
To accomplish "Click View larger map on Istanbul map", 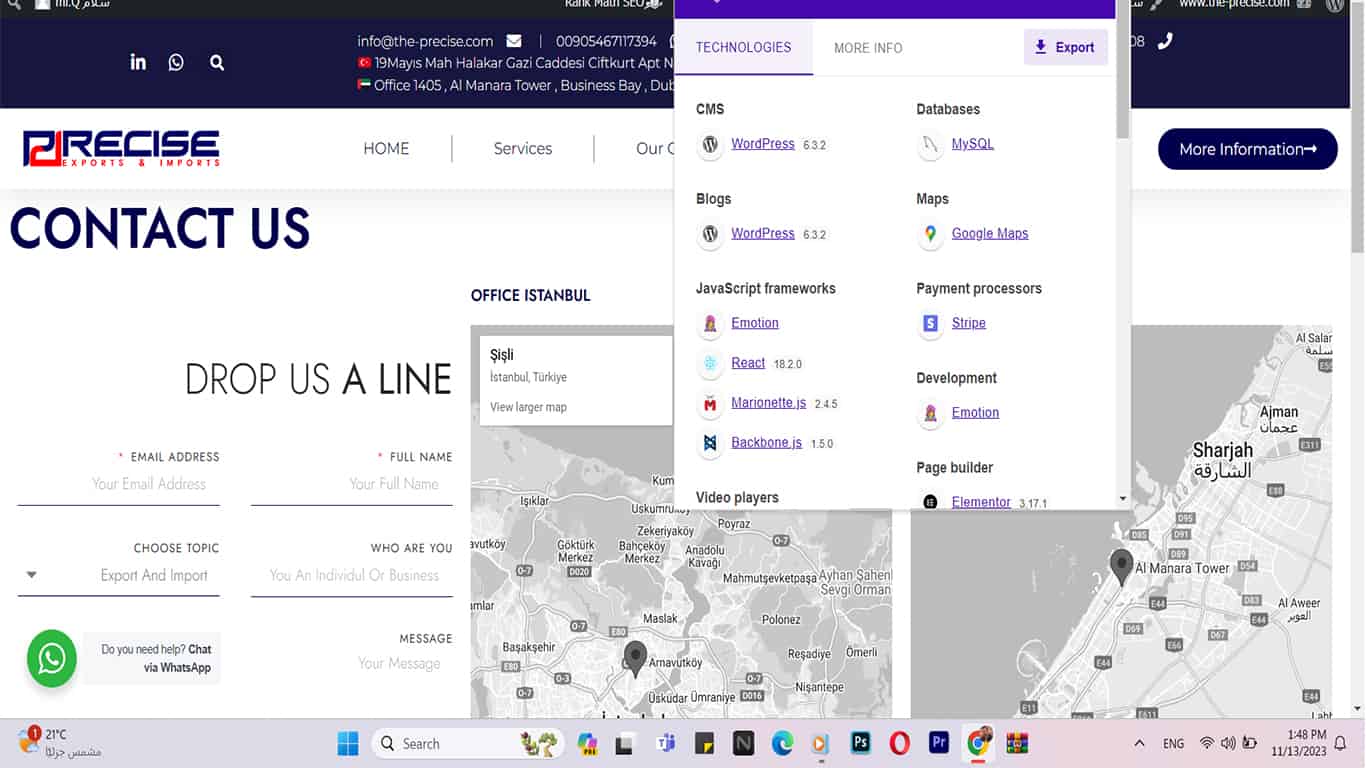I will tap(528, 407).
